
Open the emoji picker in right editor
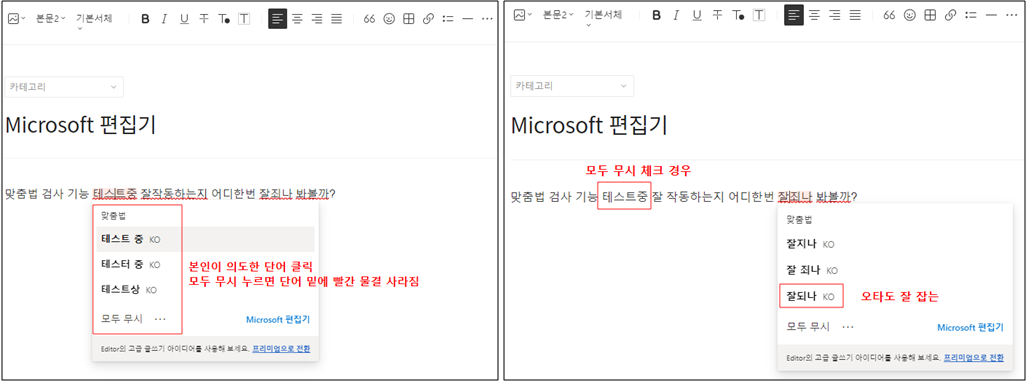[910, 15]
